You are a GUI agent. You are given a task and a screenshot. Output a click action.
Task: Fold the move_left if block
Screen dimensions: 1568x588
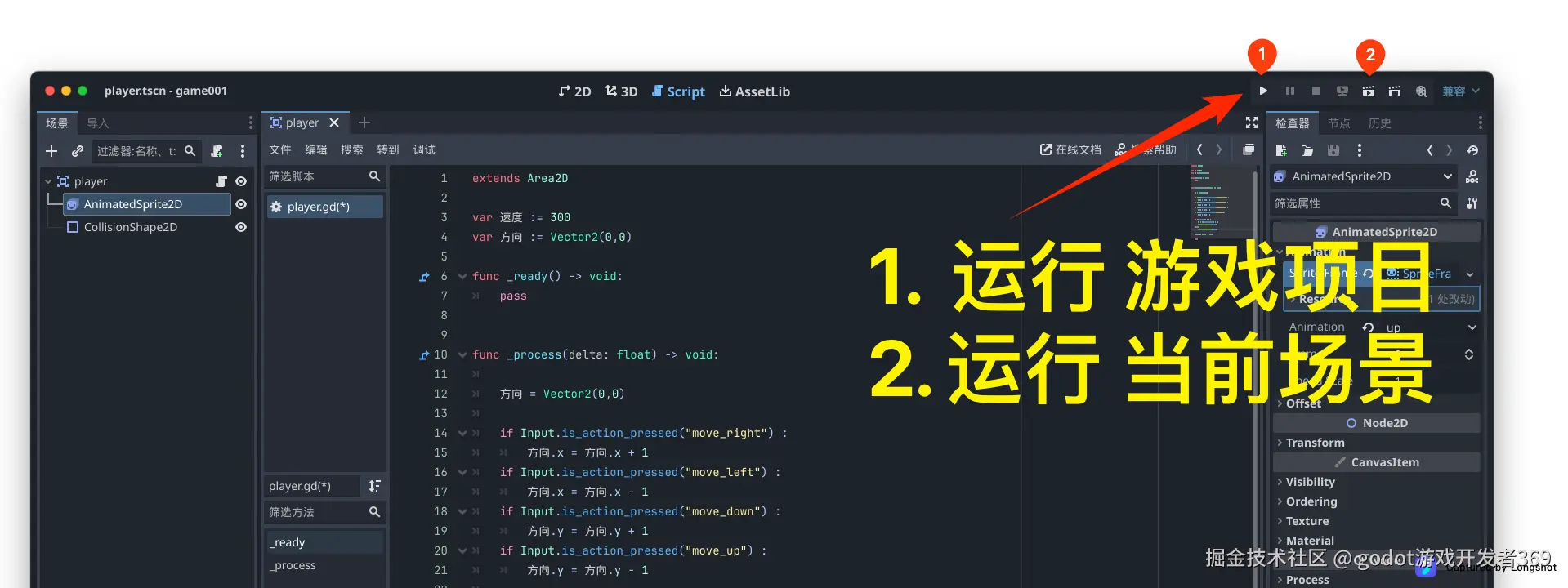point(462,472)
